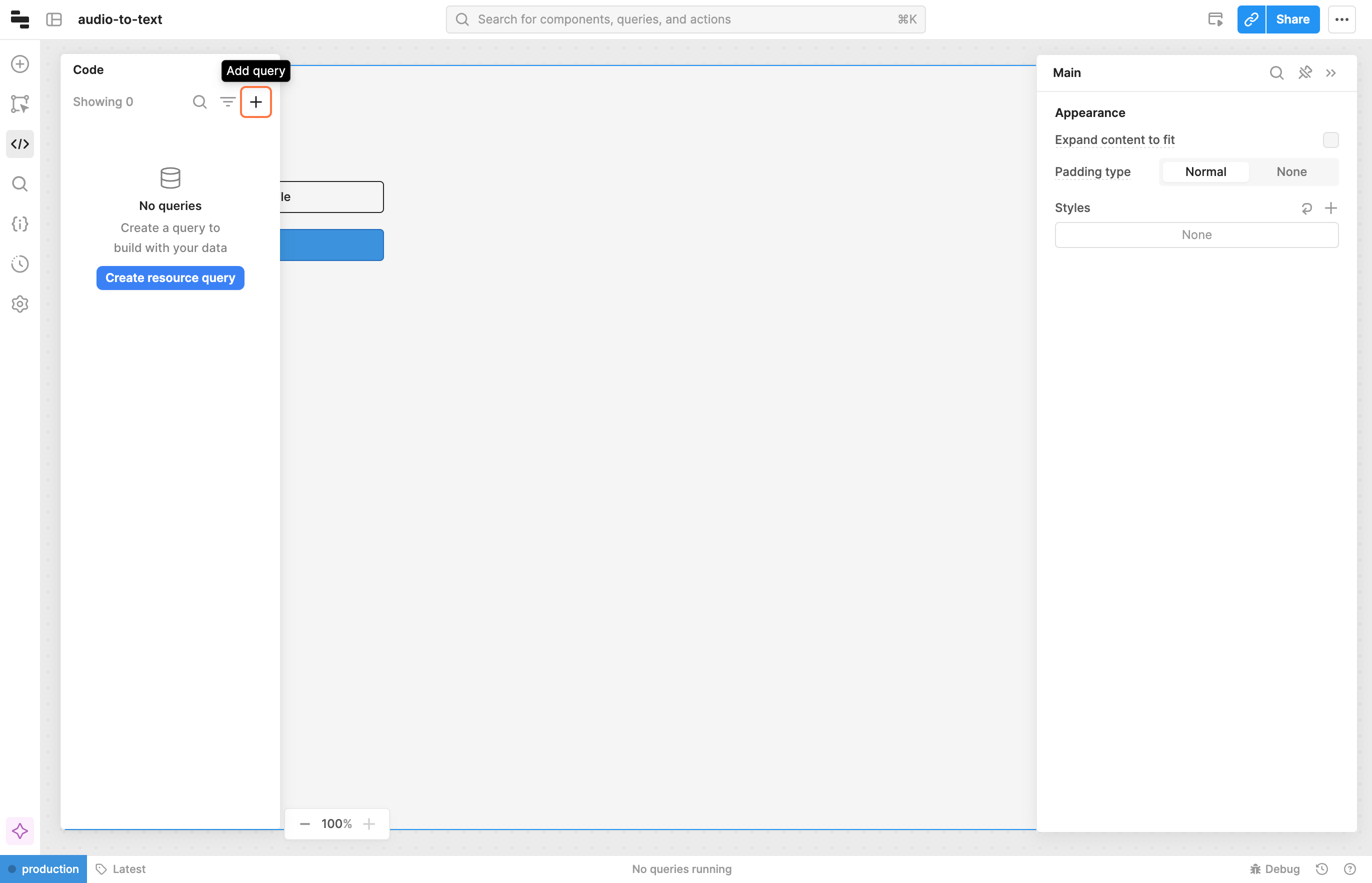1372x883 pixels.
Task: Zoom out the canvas with minus
Action: pos(305,824)
